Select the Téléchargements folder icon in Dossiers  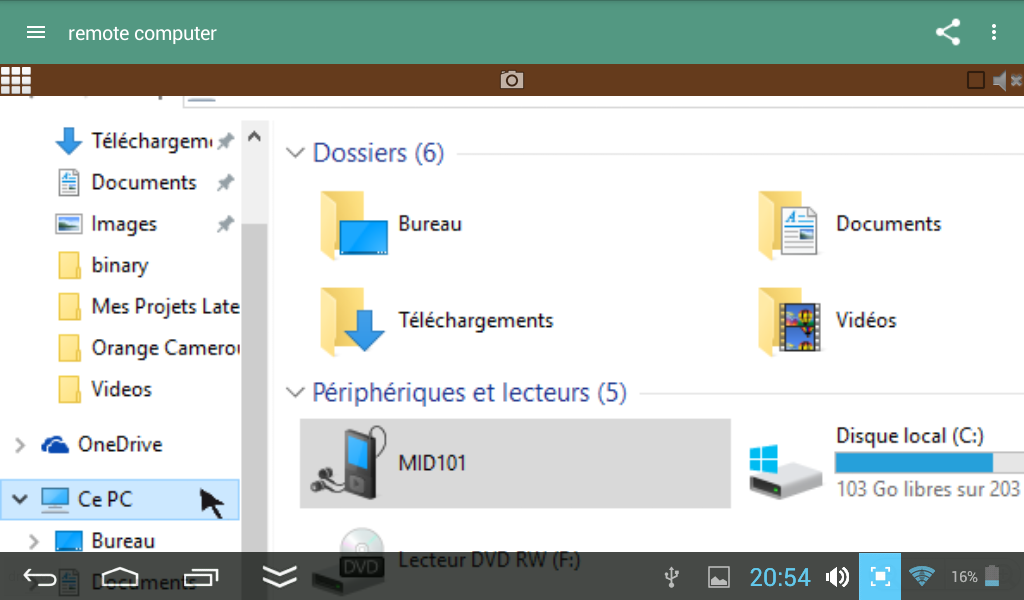(353, 321)
